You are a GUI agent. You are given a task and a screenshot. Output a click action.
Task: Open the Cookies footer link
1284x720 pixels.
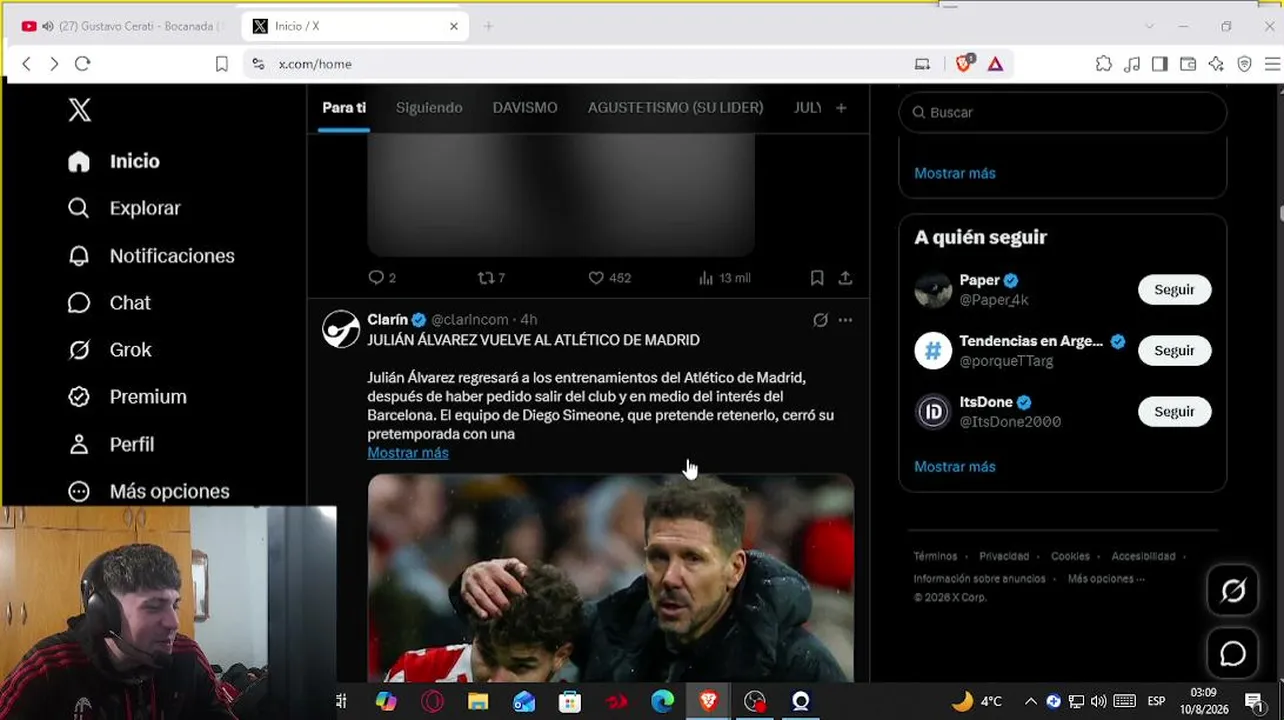point(1070,556)
